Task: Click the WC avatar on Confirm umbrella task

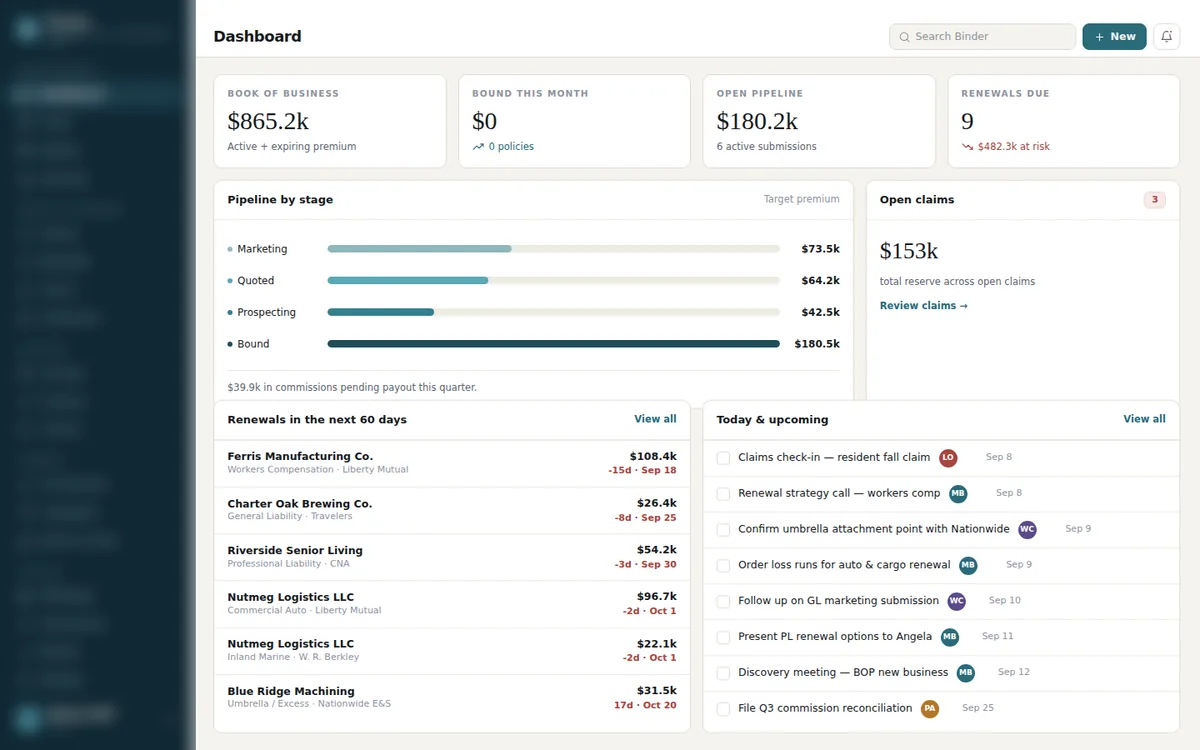Action: tap(1027, 530)
